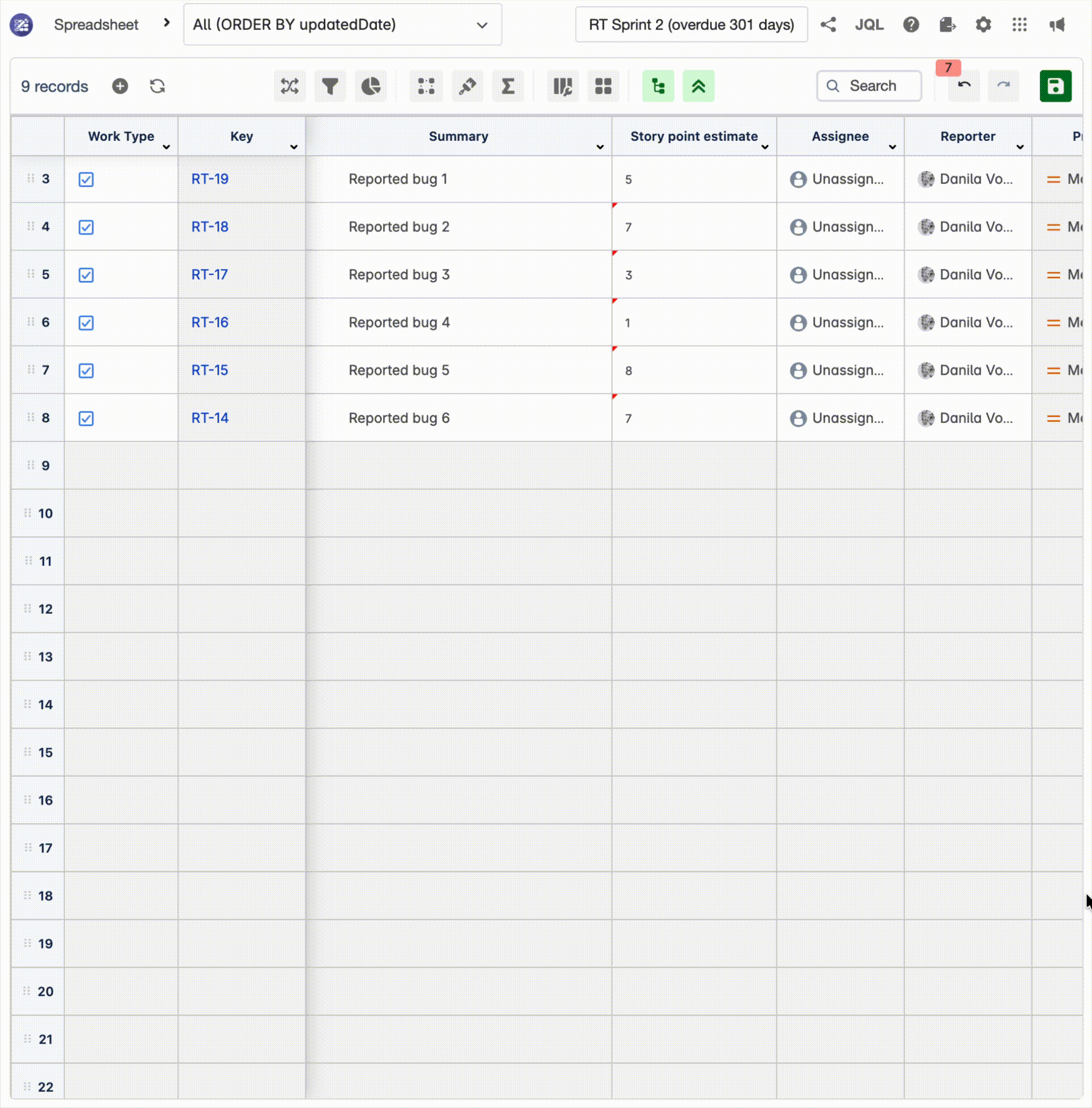Screen dimensions: 1092x1108
Task: Select story point cell with value 8
Action: tap(694, 371)
